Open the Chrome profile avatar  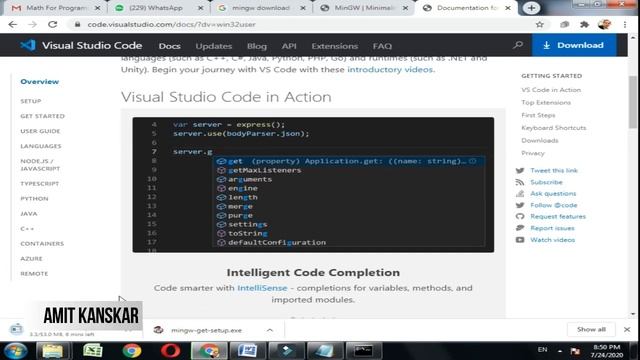coord(604,24)
